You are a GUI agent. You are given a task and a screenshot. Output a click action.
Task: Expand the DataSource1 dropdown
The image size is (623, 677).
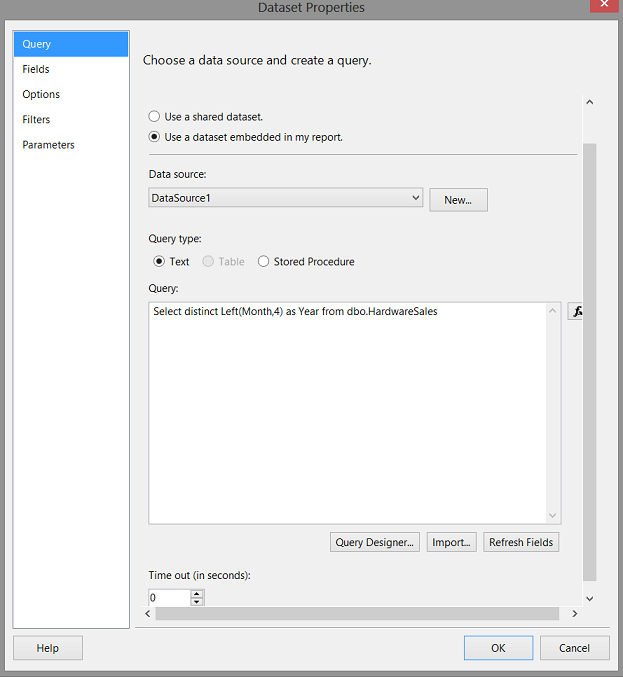pos(285,198)
